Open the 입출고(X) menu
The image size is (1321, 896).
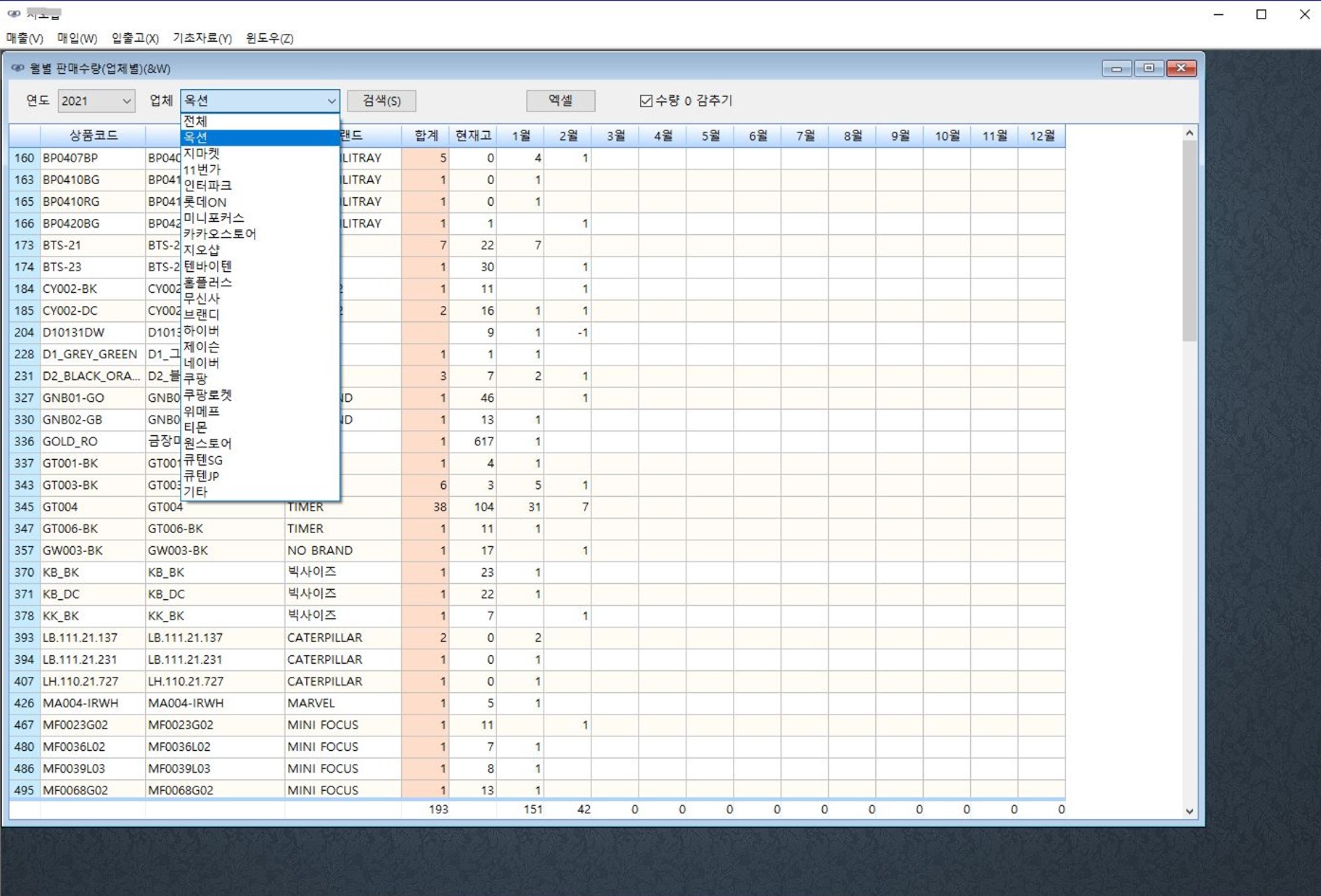click(x=135, y=38)
